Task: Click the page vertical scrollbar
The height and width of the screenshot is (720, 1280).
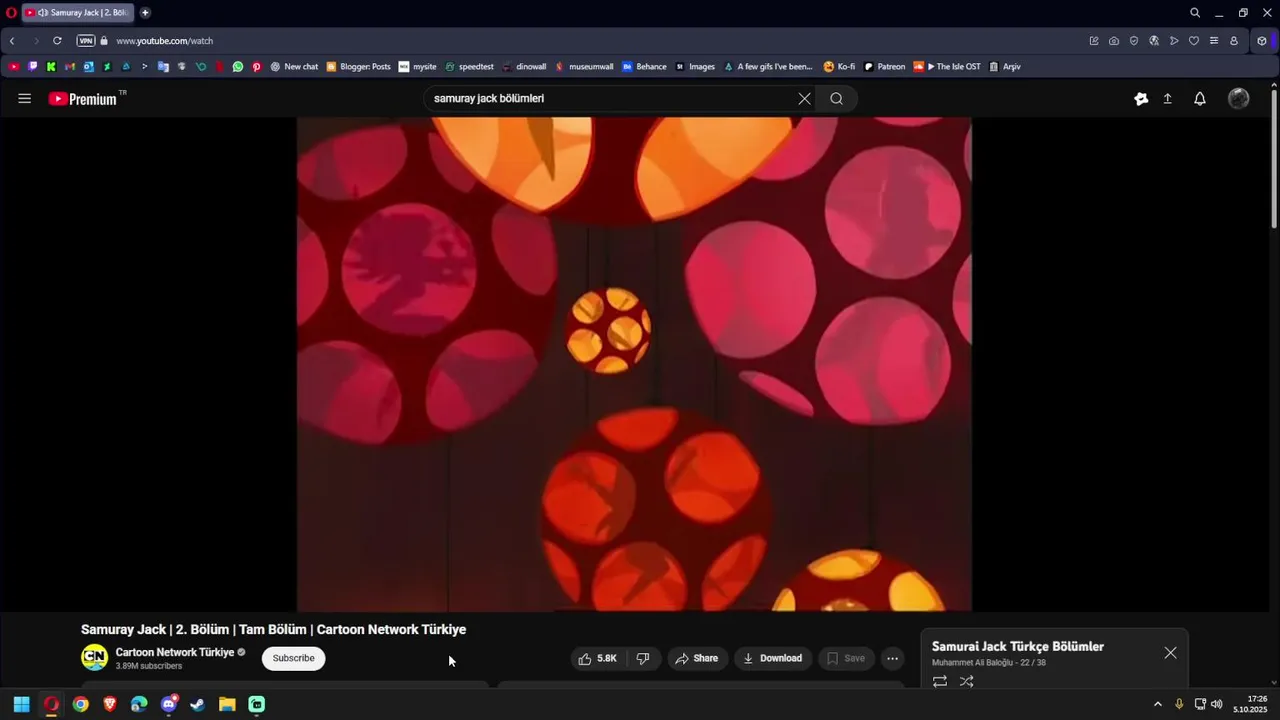Action: (1274, 160)
